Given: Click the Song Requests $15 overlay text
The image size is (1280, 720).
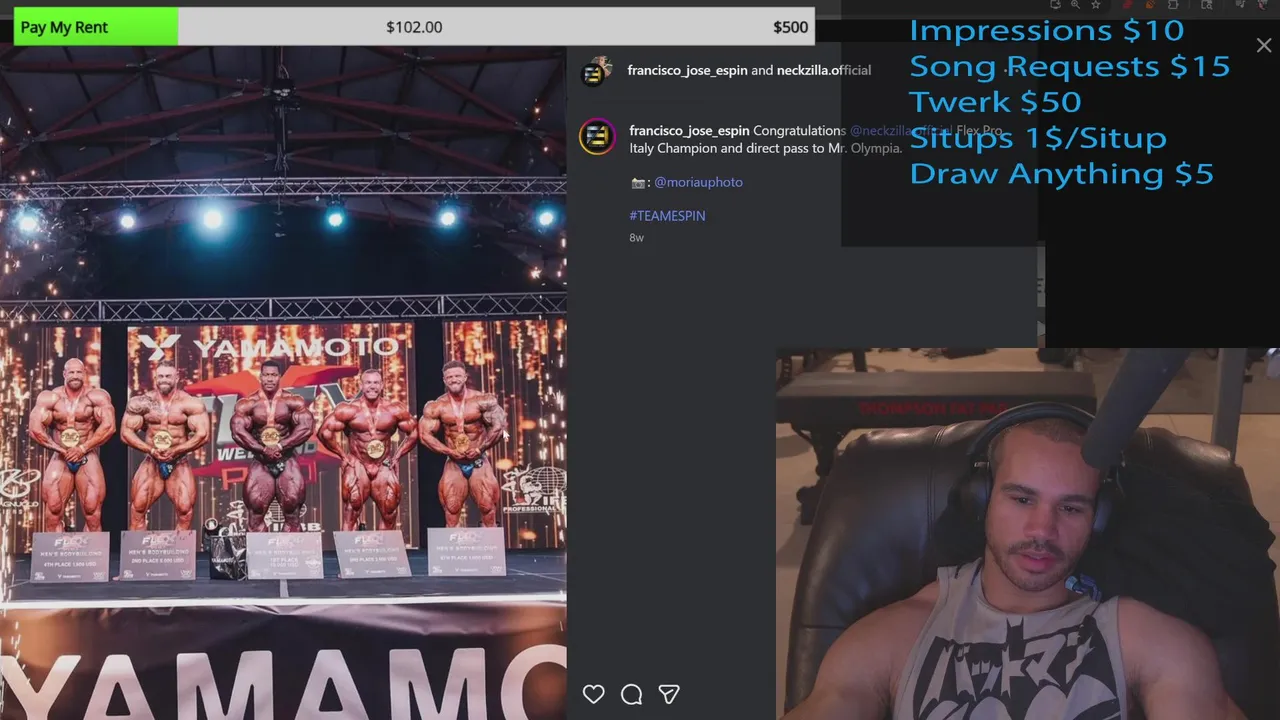Looking at the screenshot, I should pyautogui.click(x=1069, y=66).
